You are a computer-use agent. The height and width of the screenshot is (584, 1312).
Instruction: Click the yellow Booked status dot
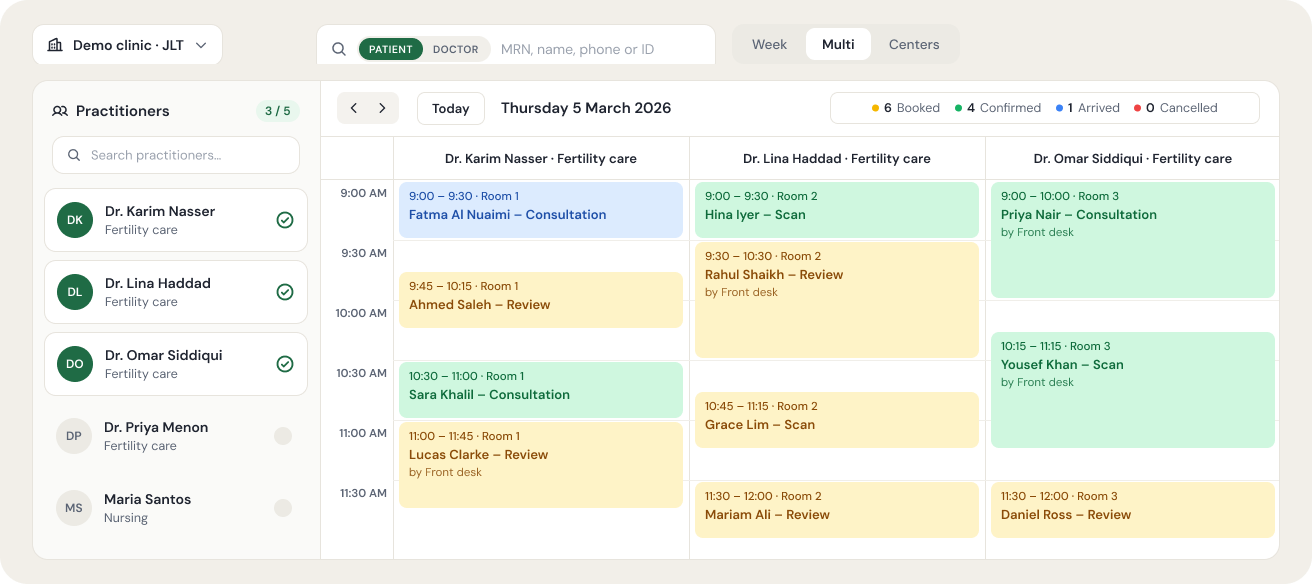point(876,108)
